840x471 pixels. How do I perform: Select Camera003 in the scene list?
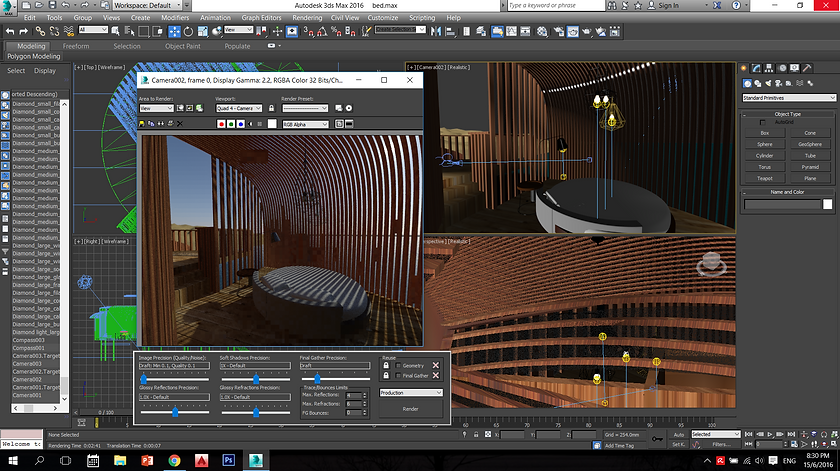tap(27, 364)
